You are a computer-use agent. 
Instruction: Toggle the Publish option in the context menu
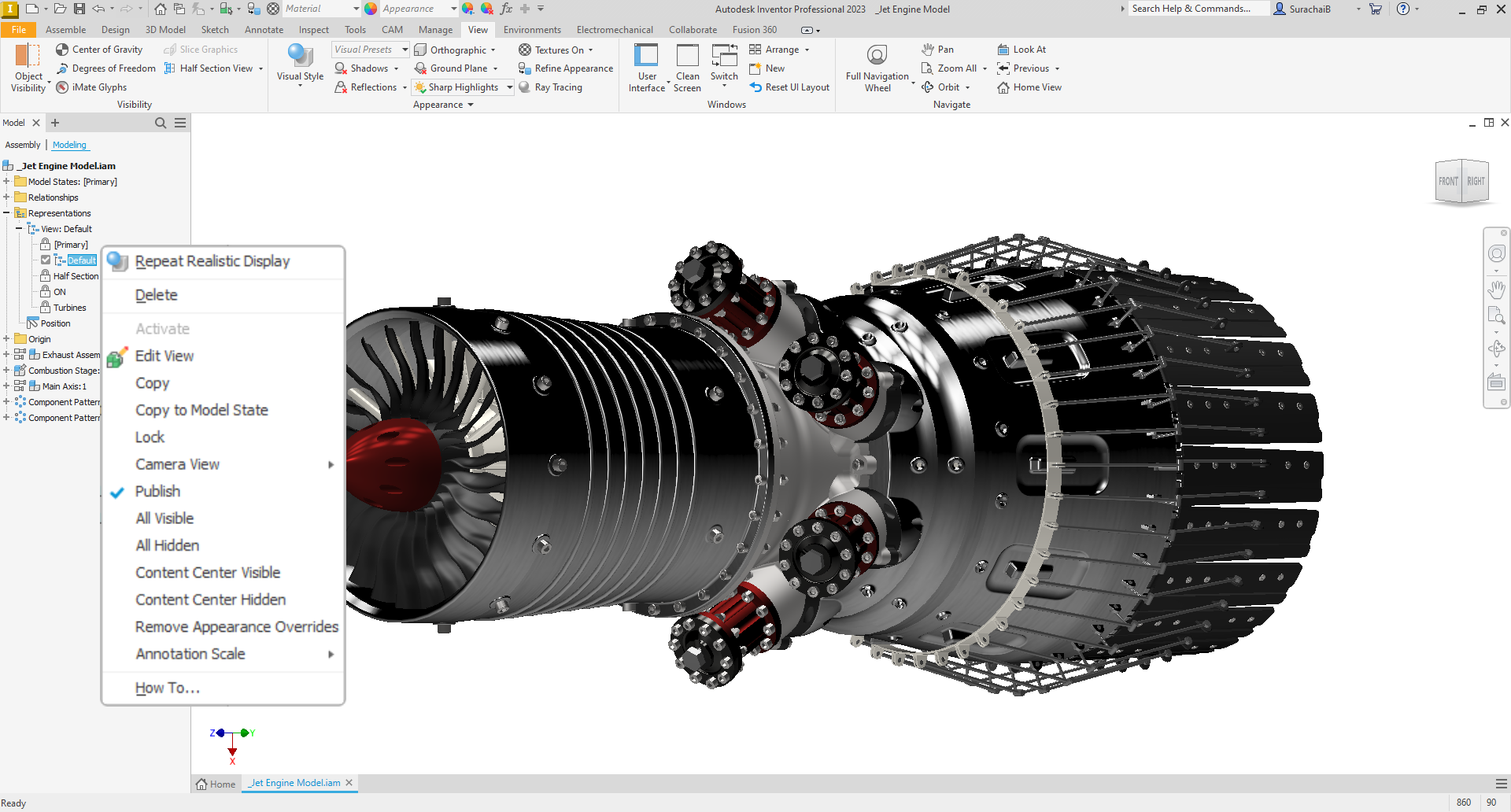[x=157, y=492]
